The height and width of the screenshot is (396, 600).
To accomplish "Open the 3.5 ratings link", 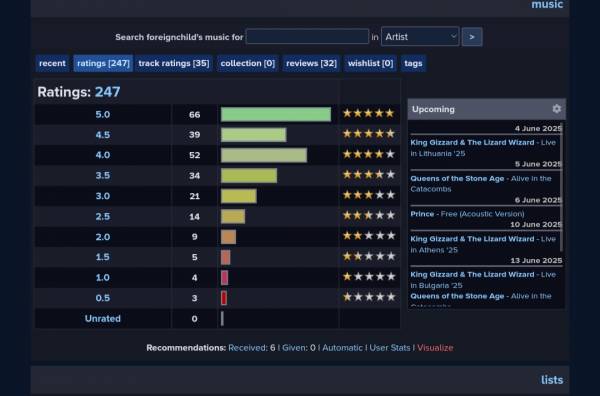I will pos(103,176).
